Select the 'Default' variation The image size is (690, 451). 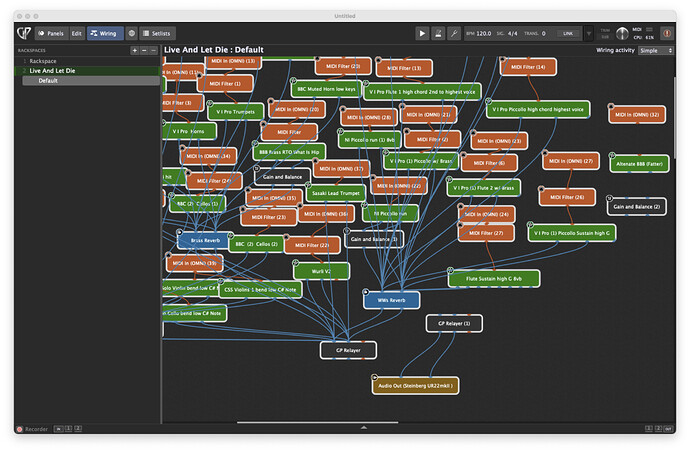91,81
